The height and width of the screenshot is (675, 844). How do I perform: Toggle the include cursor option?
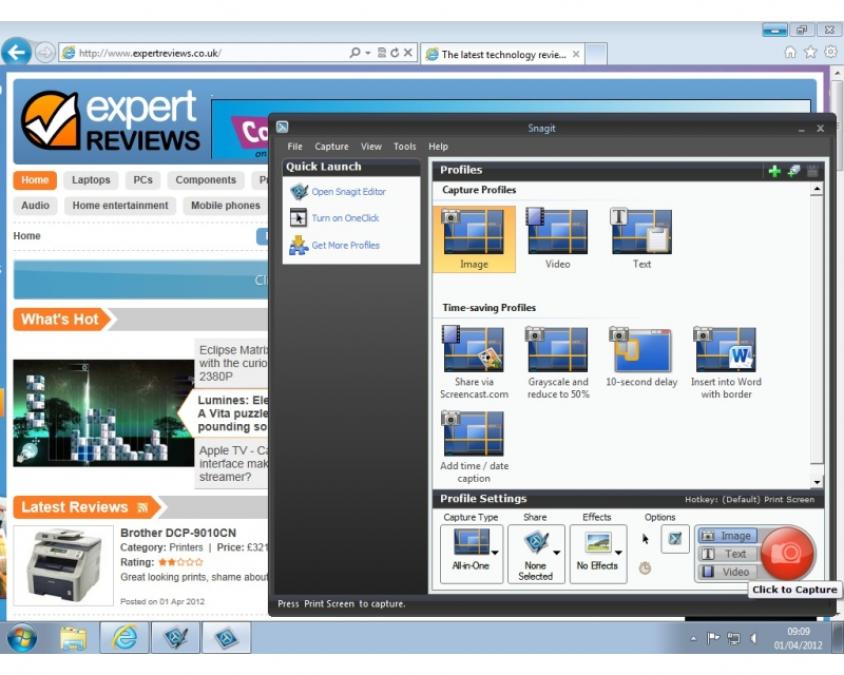(x=645, y=539)
